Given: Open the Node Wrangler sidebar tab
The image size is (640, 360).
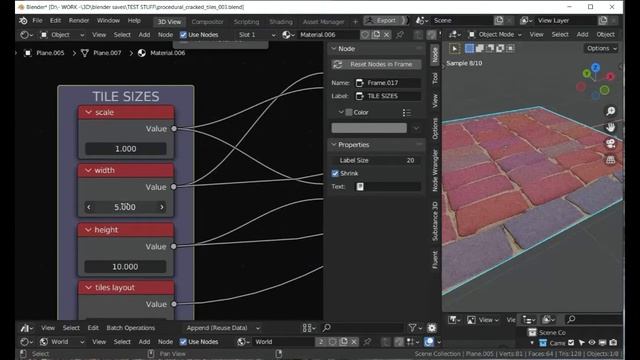Looking at the screenshot, I should [x=435, y=170].
